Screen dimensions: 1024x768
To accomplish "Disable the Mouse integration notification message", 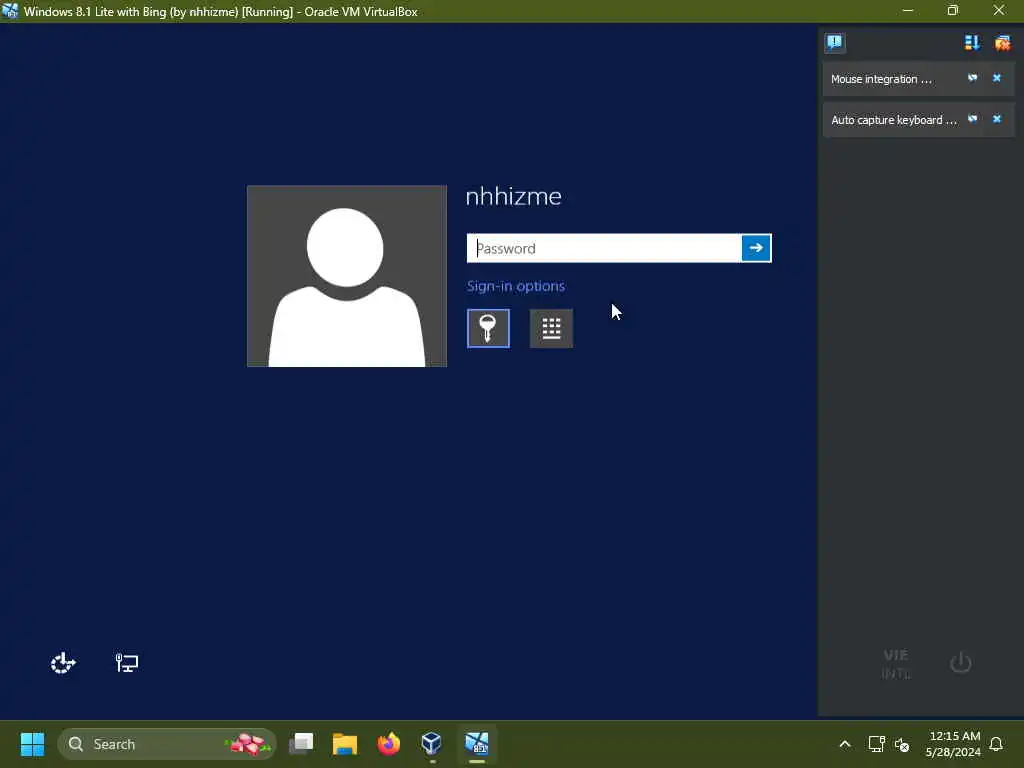I will [972, 78].
